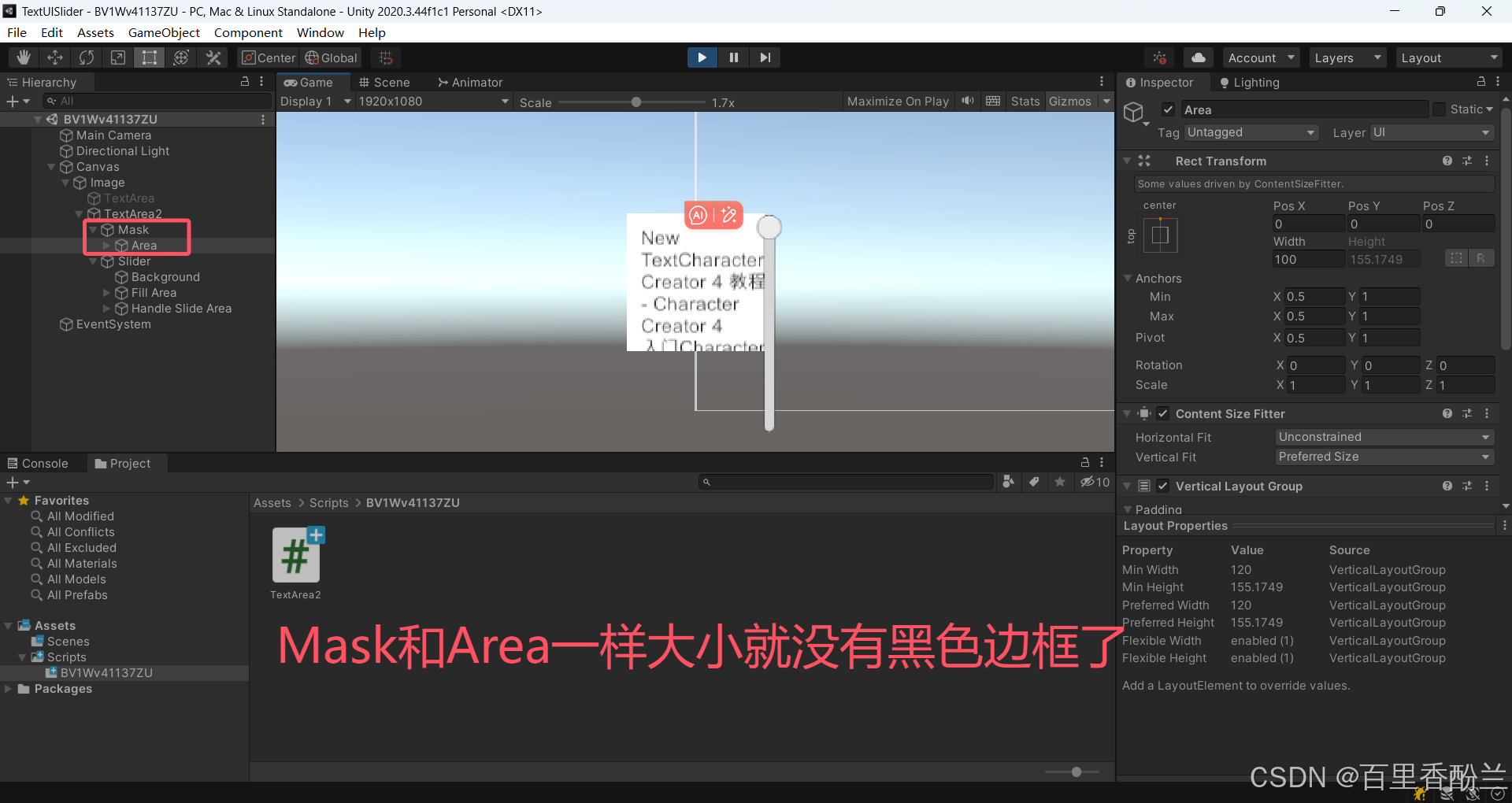Click the Play button
This screenshot has width=1512, height=803.
(x=701, y=57)
